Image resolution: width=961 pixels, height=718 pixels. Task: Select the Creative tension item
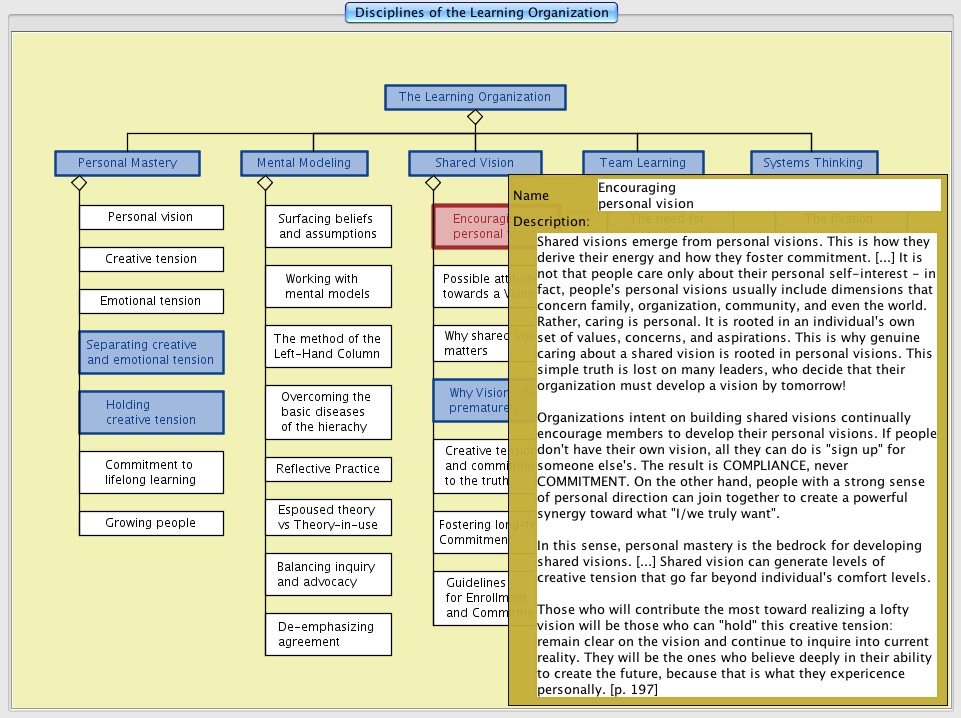[x=151, y=259]
